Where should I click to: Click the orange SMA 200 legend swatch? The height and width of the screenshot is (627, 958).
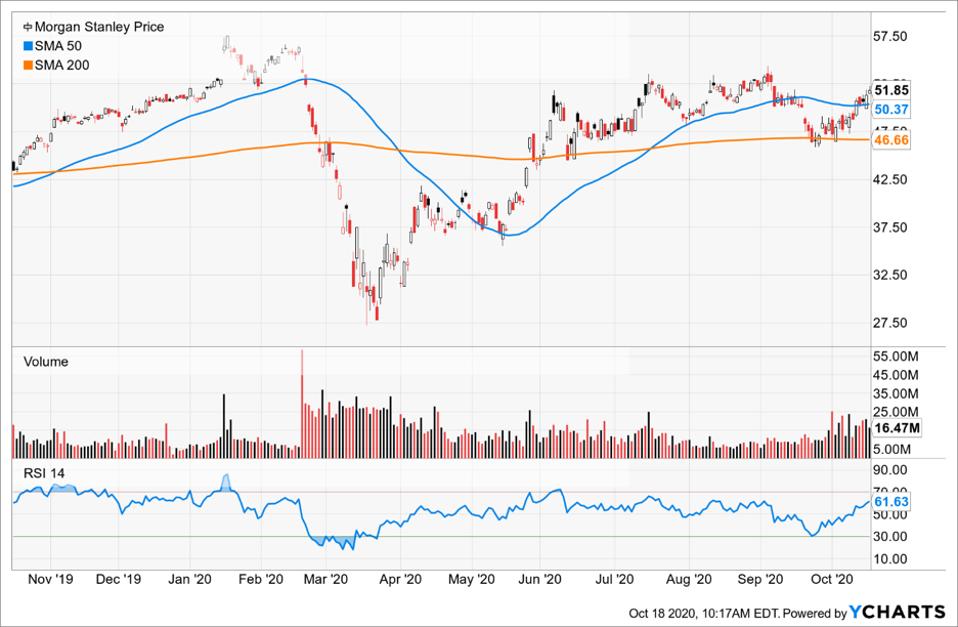point(28,65)
